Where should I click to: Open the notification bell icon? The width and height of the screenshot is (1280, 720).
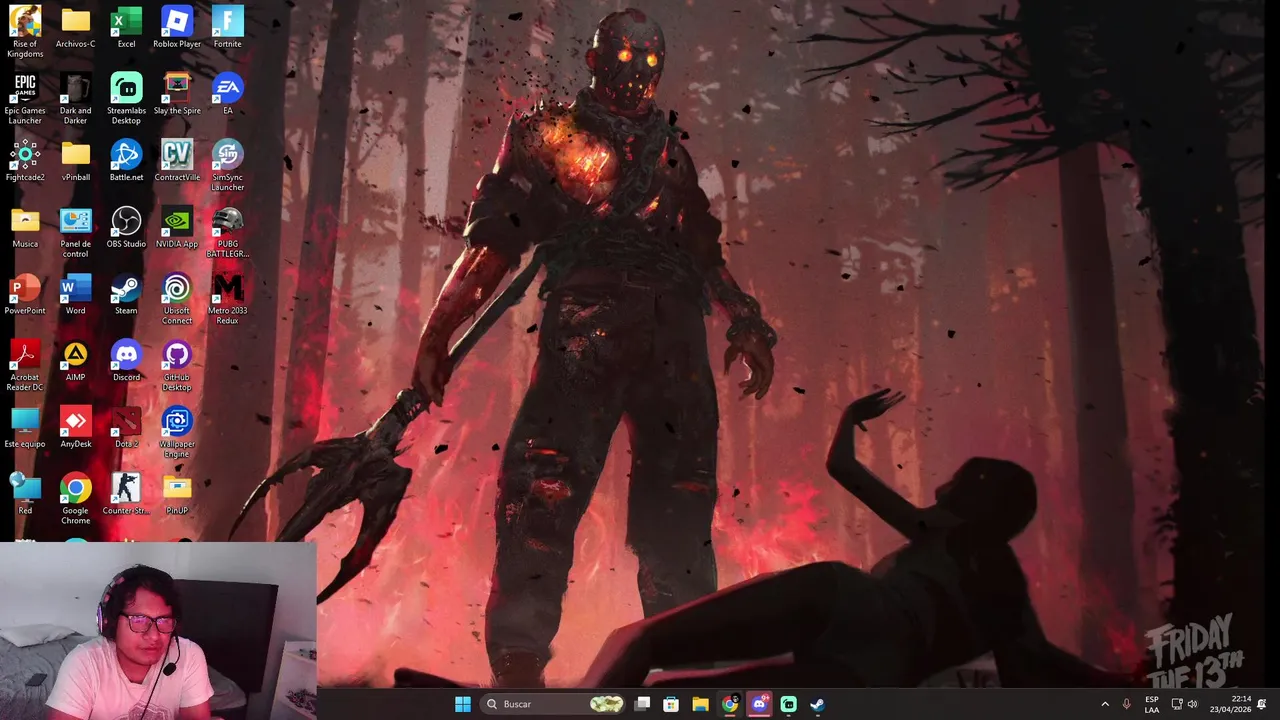point(1262,704)
